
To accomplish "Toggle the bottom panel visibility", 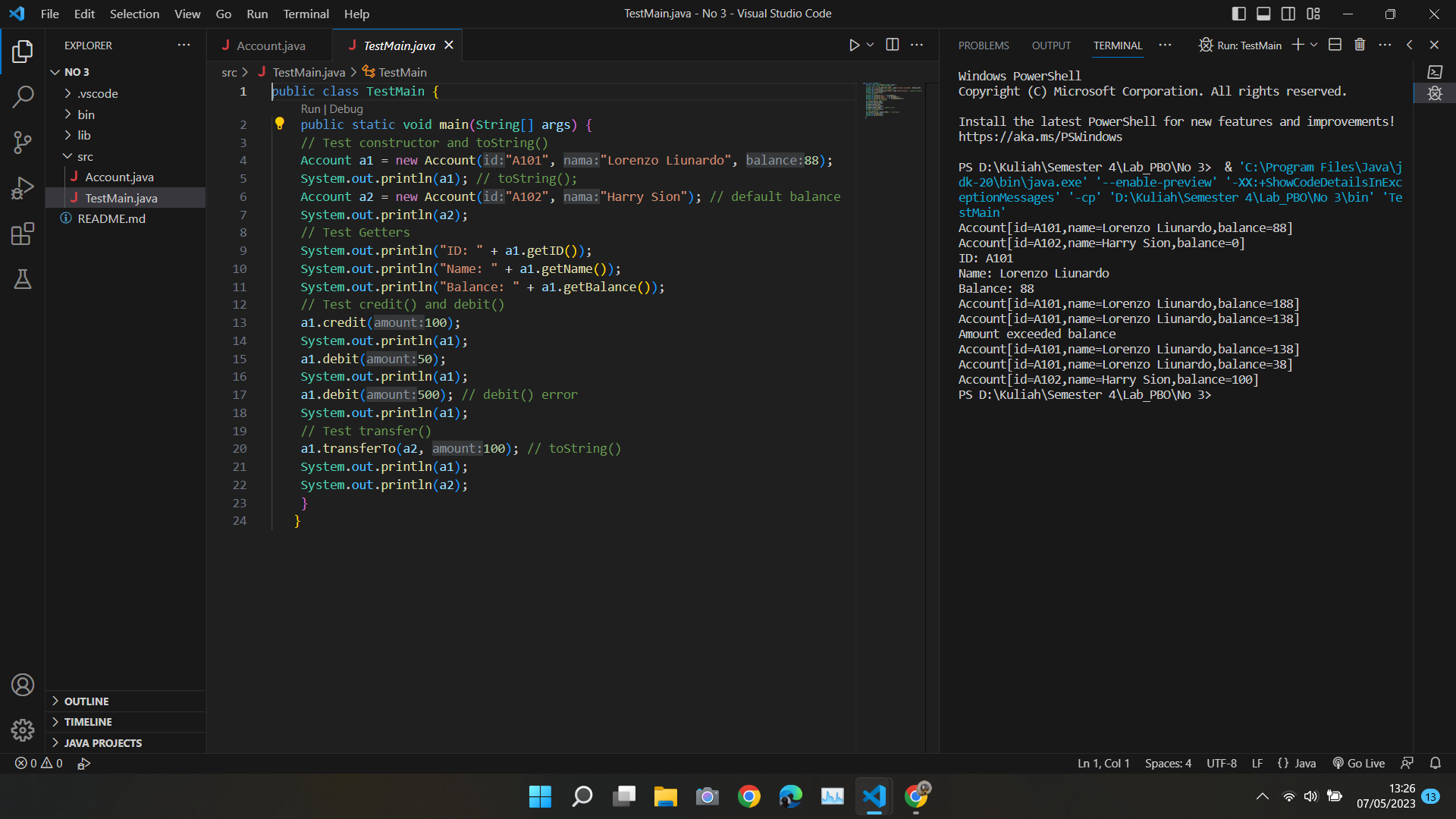I will coord(1263,14).
